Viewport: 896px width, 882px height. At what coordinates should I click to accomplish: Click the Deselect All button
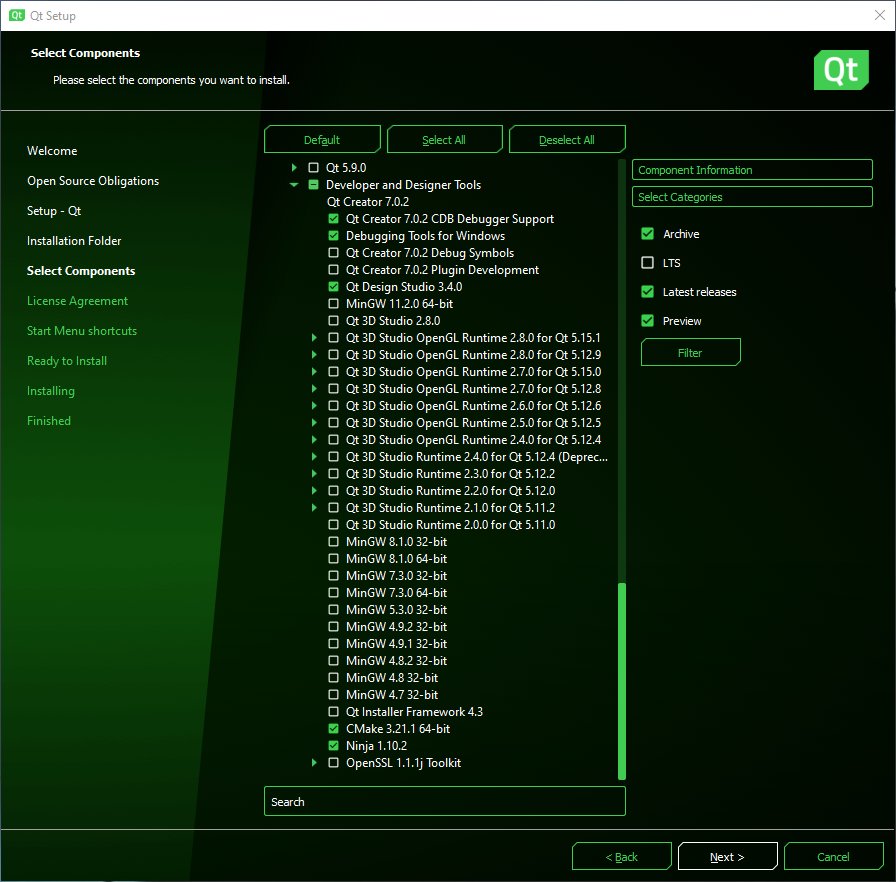click(x=567, y=139)
